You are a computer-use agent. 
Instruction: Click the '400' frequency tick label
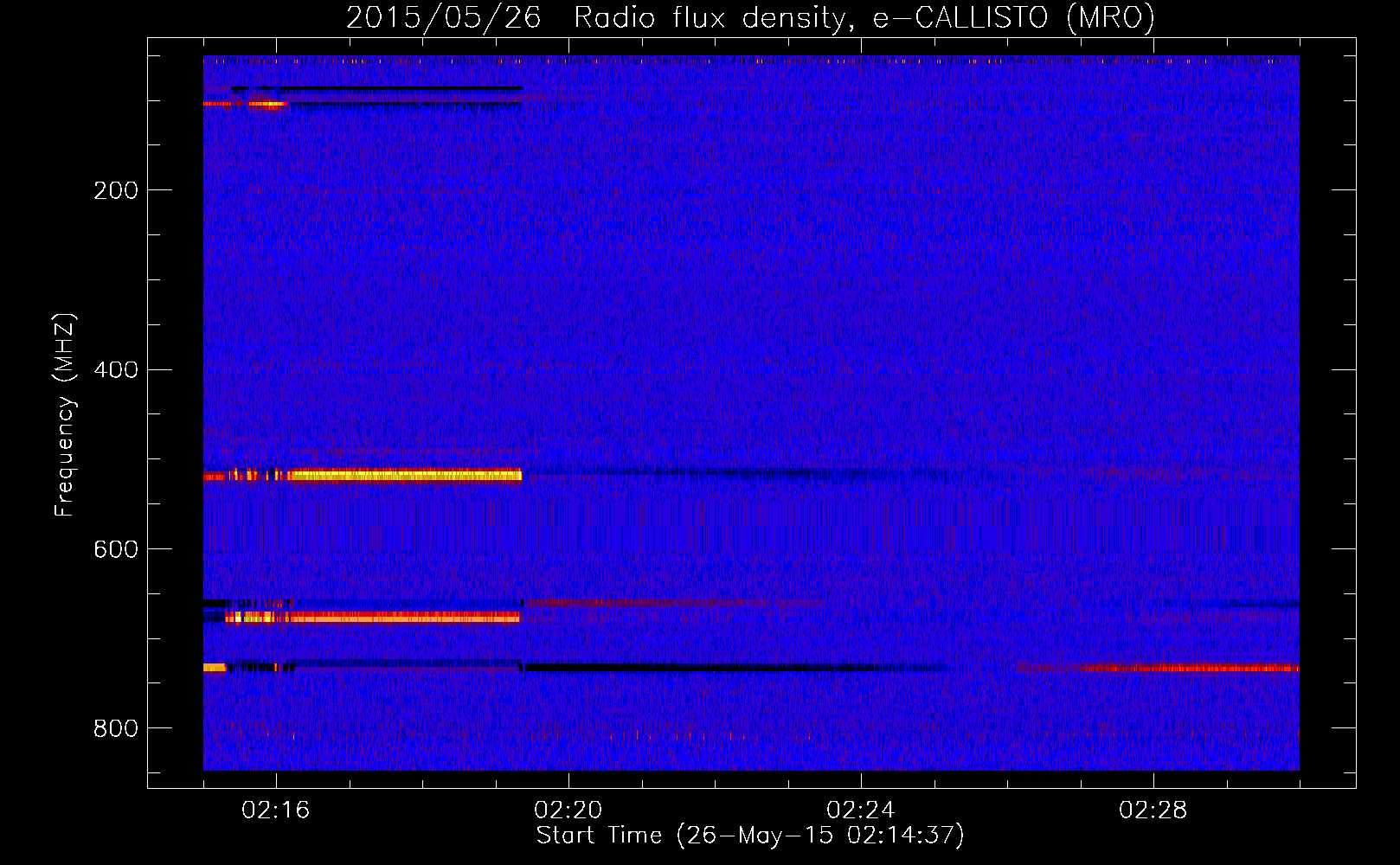pyautogui.click(x=115, y=370)
